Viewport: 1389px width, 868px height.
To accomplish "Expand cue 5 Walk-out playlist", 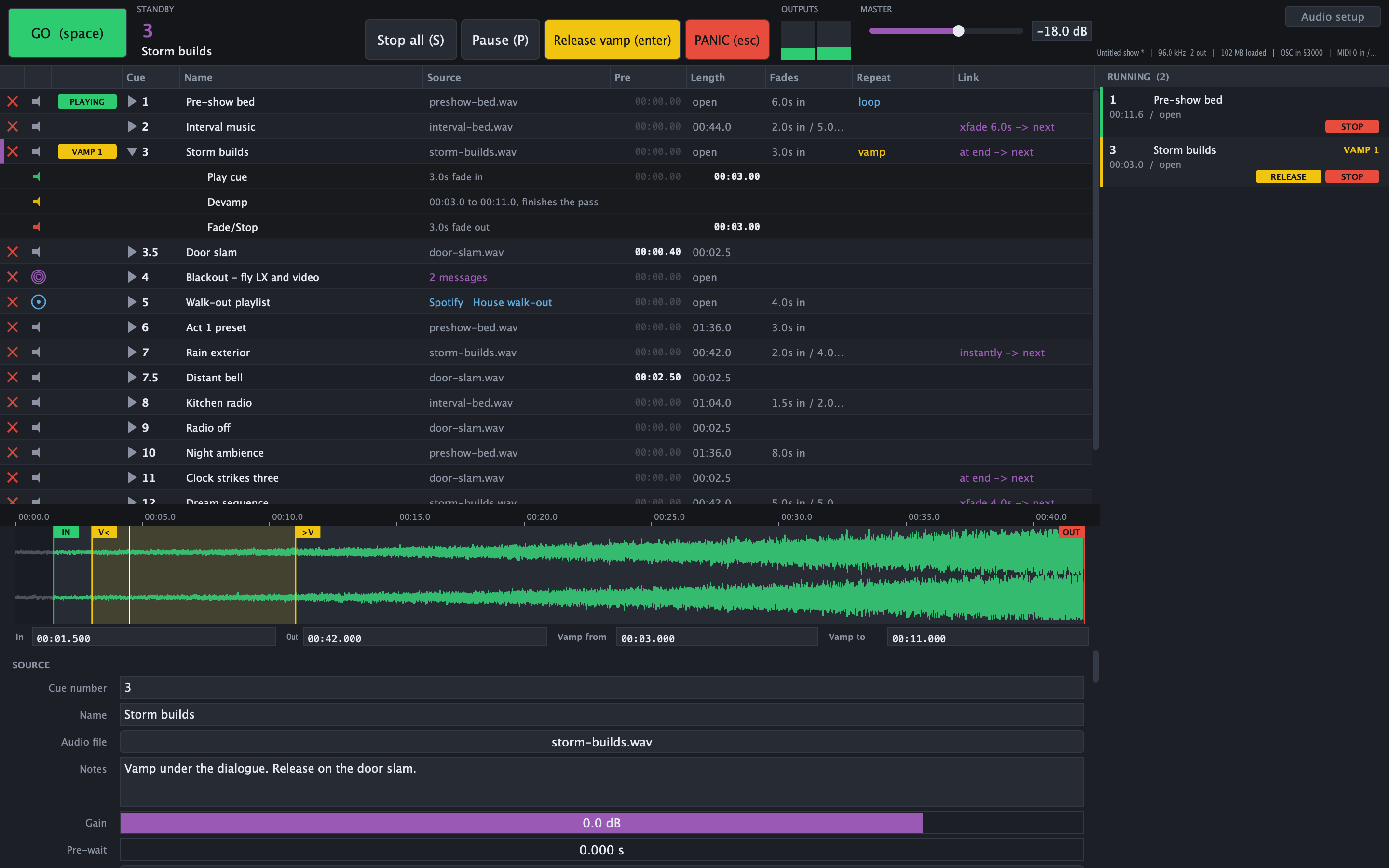I will [132, 302].
